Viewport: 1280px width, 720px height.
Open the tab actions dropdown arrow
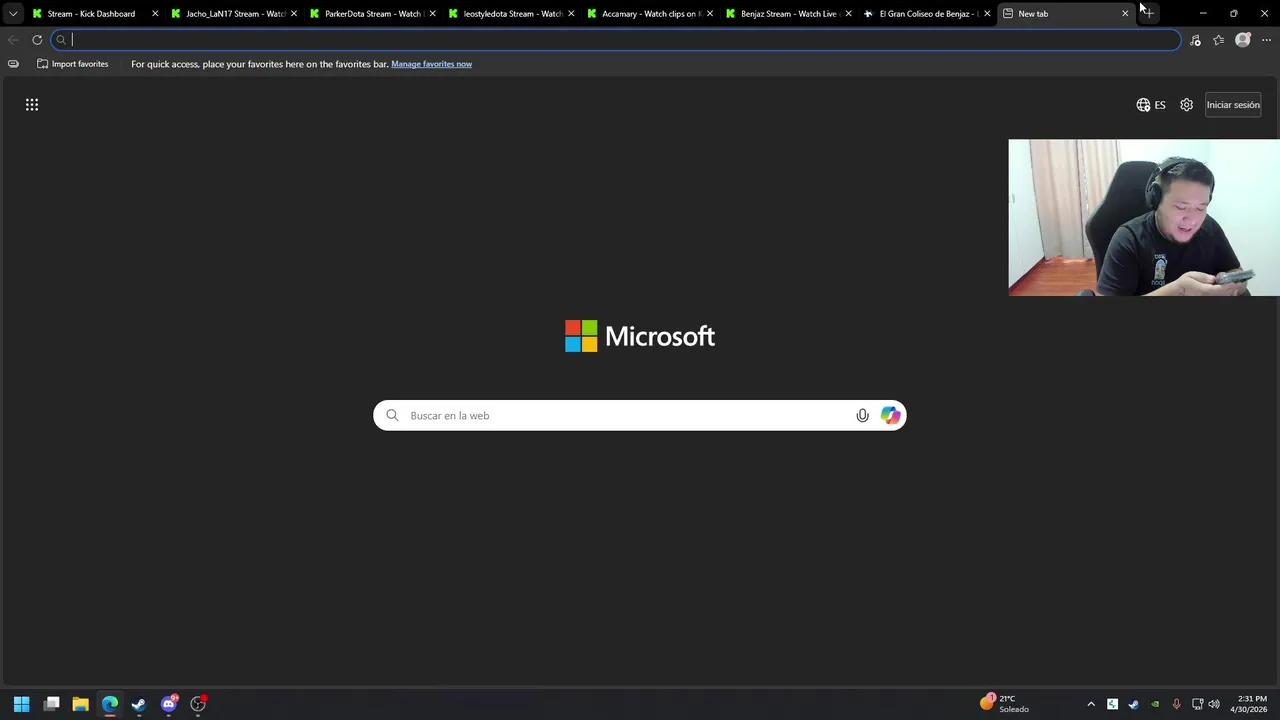coord(13,14)
